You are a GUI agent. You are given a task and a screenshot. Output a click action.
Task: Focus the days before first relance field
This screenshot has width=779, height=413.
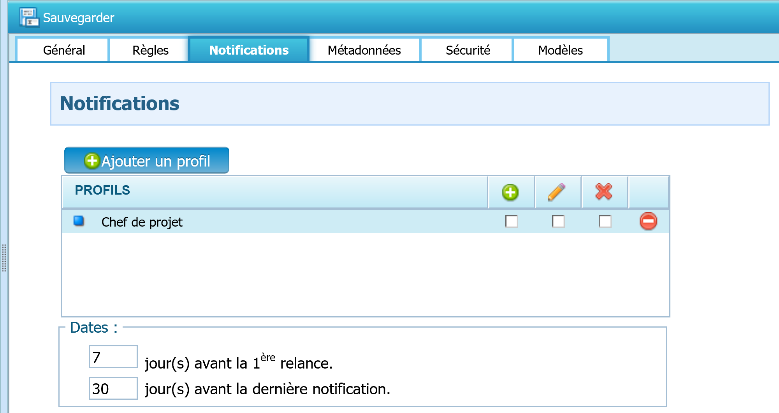(113, 357)
